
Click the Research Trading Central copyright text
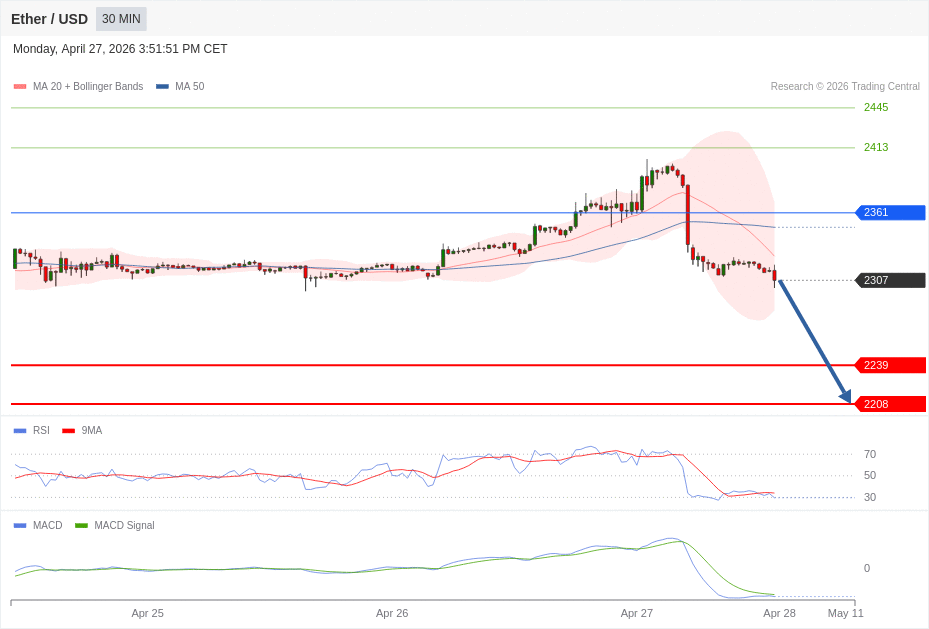pyautogui.click(x=845, y=87)
